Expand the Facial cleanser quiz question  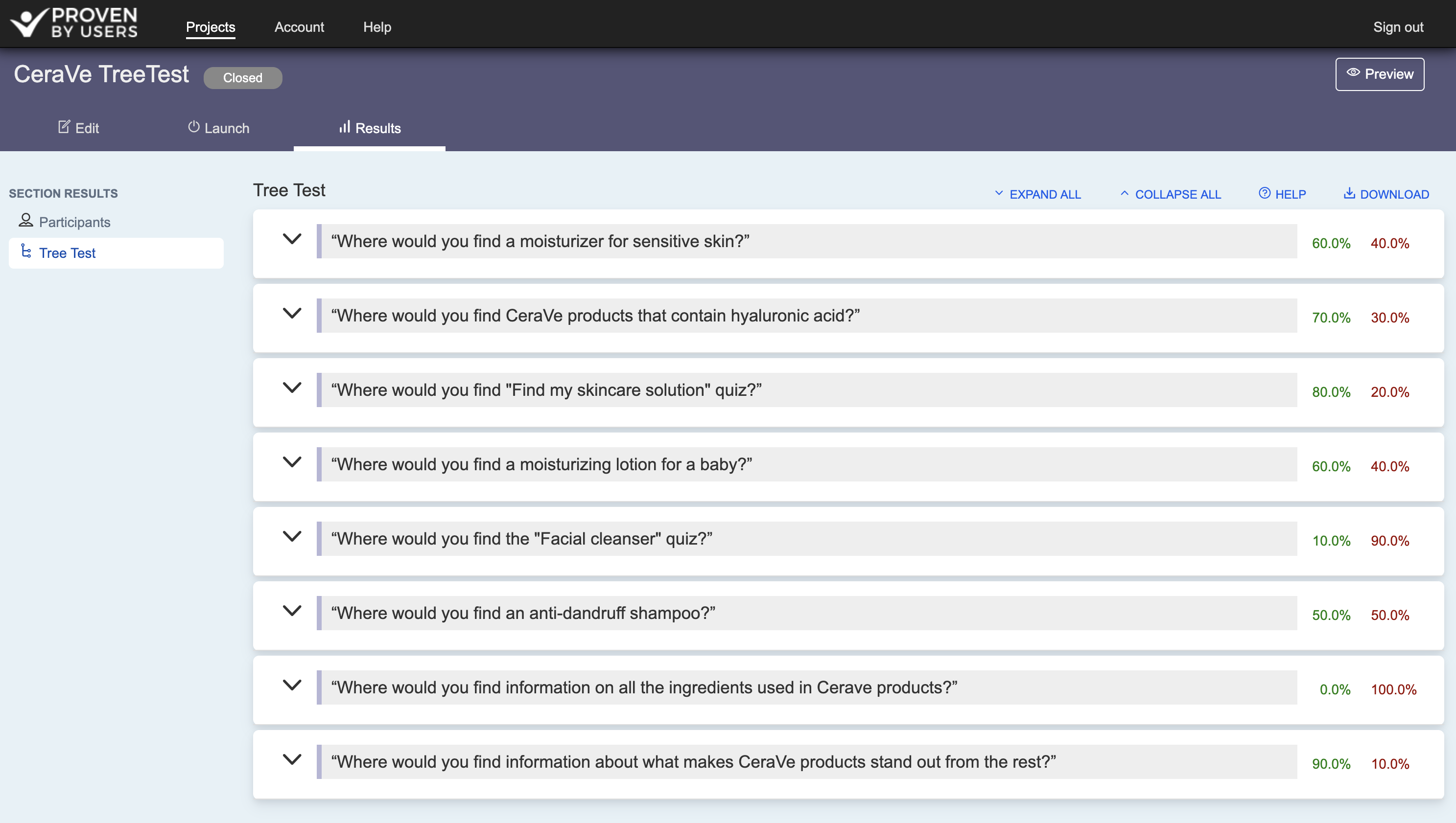pyautogui.click(x=292, y=537)
